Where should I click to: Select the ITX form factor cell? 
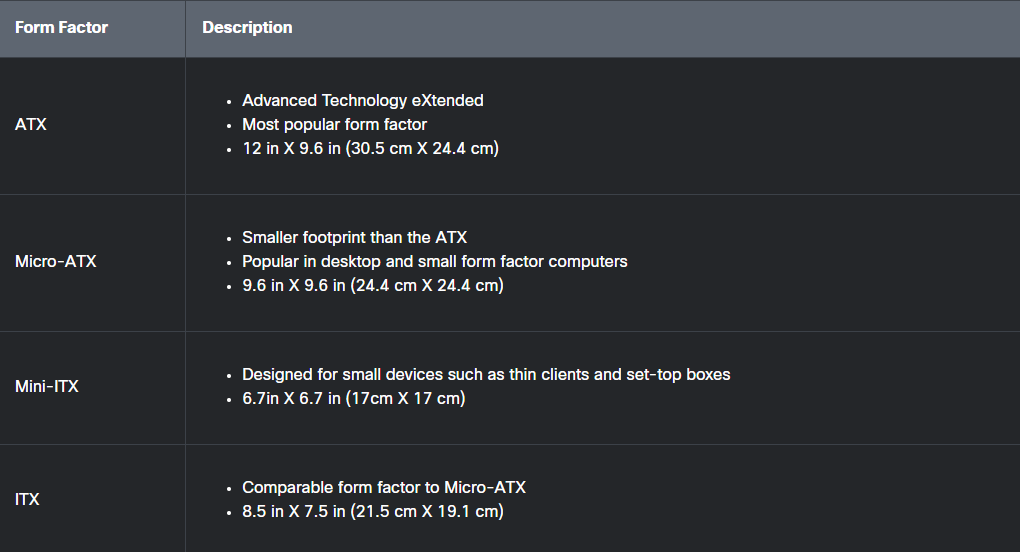pyautogui.click(x=92, y=499)
